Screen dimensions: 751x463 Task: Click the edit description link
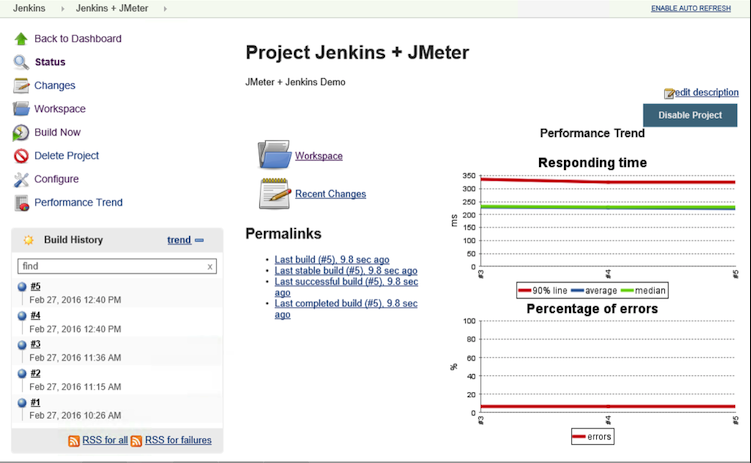click(x=707, y=92)
